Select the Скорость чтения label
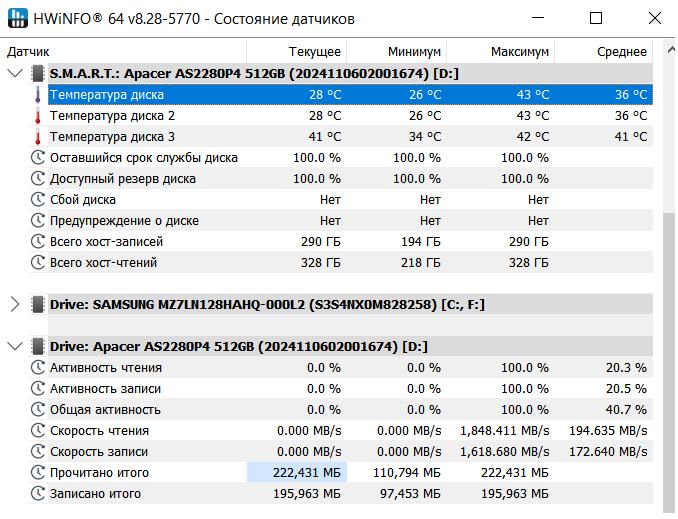The height and width of the screenshot is (519, 678). 99,431
